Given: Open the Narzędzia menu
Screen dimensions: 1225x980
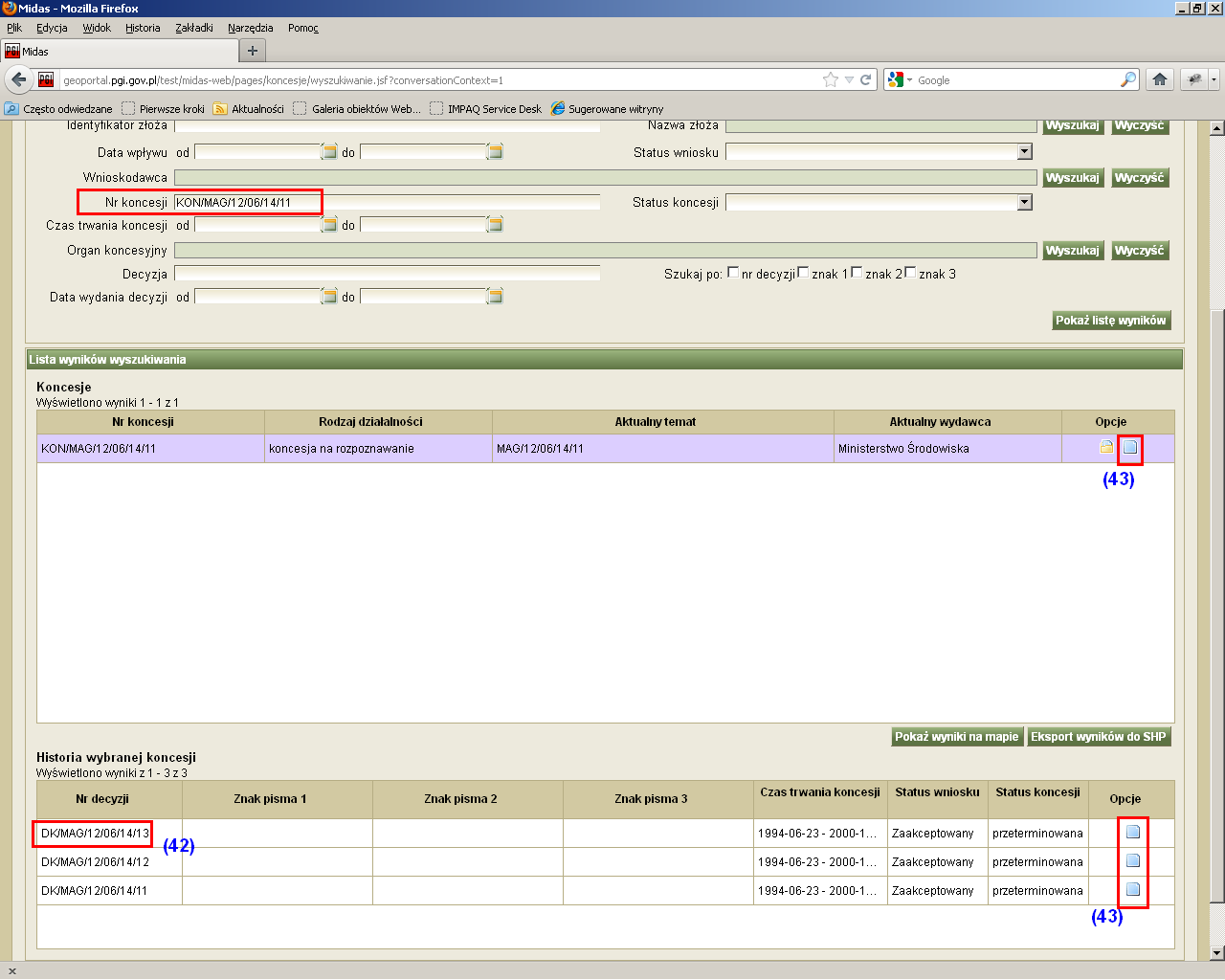Looking at the screenshot, I should (251, 28).
